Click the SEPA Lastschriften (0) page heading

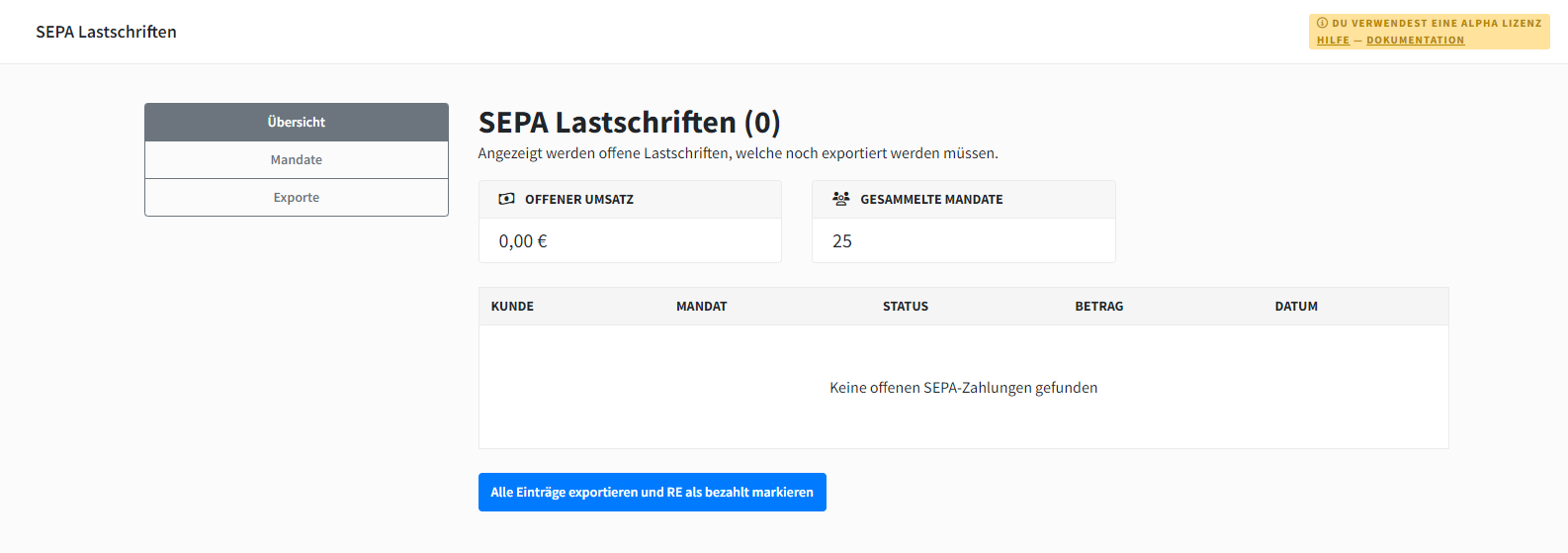629,123
